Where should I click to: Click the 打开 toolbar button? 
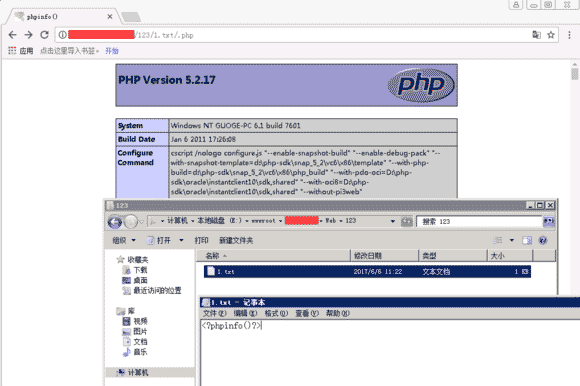coord(159,240)
